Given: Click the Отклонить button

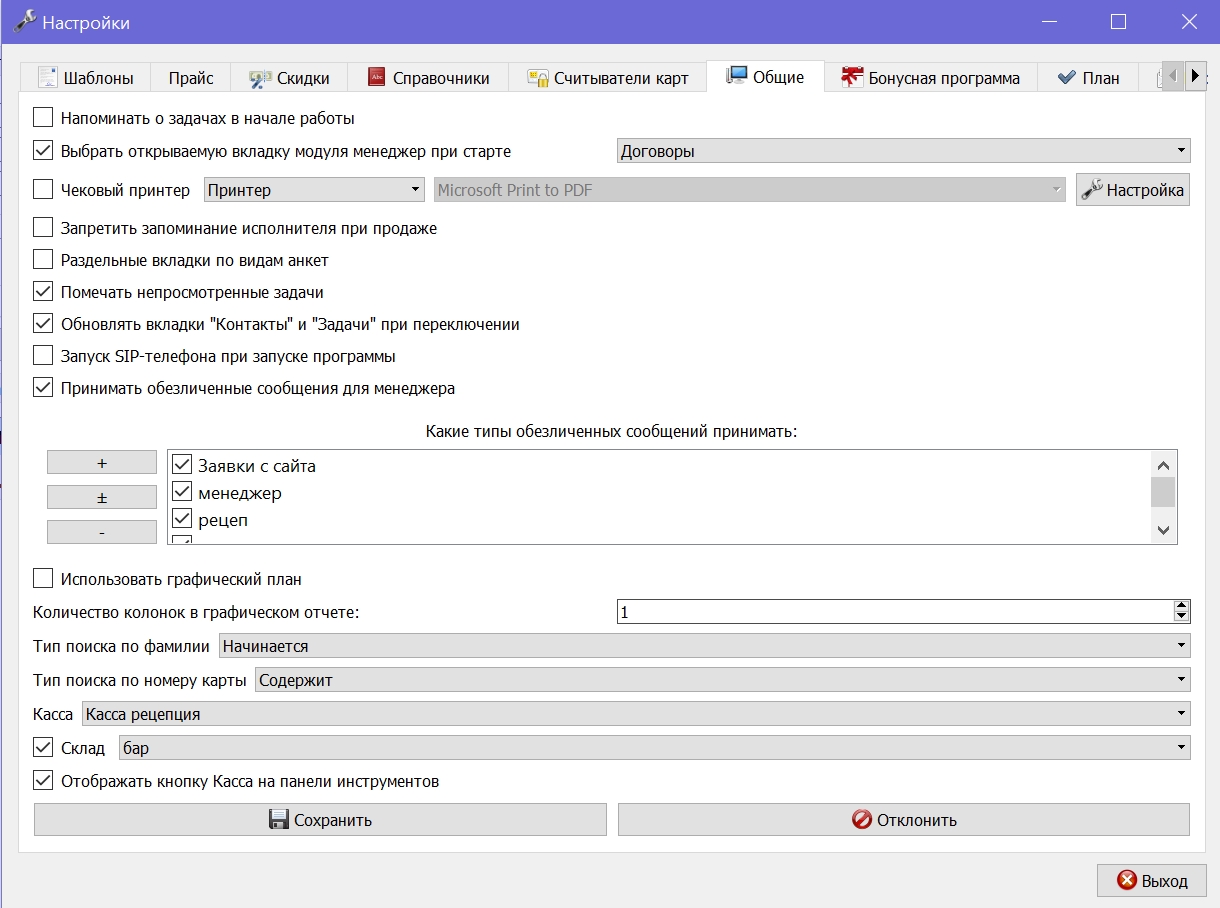Looking at the screenshot, I should (904, 820).
